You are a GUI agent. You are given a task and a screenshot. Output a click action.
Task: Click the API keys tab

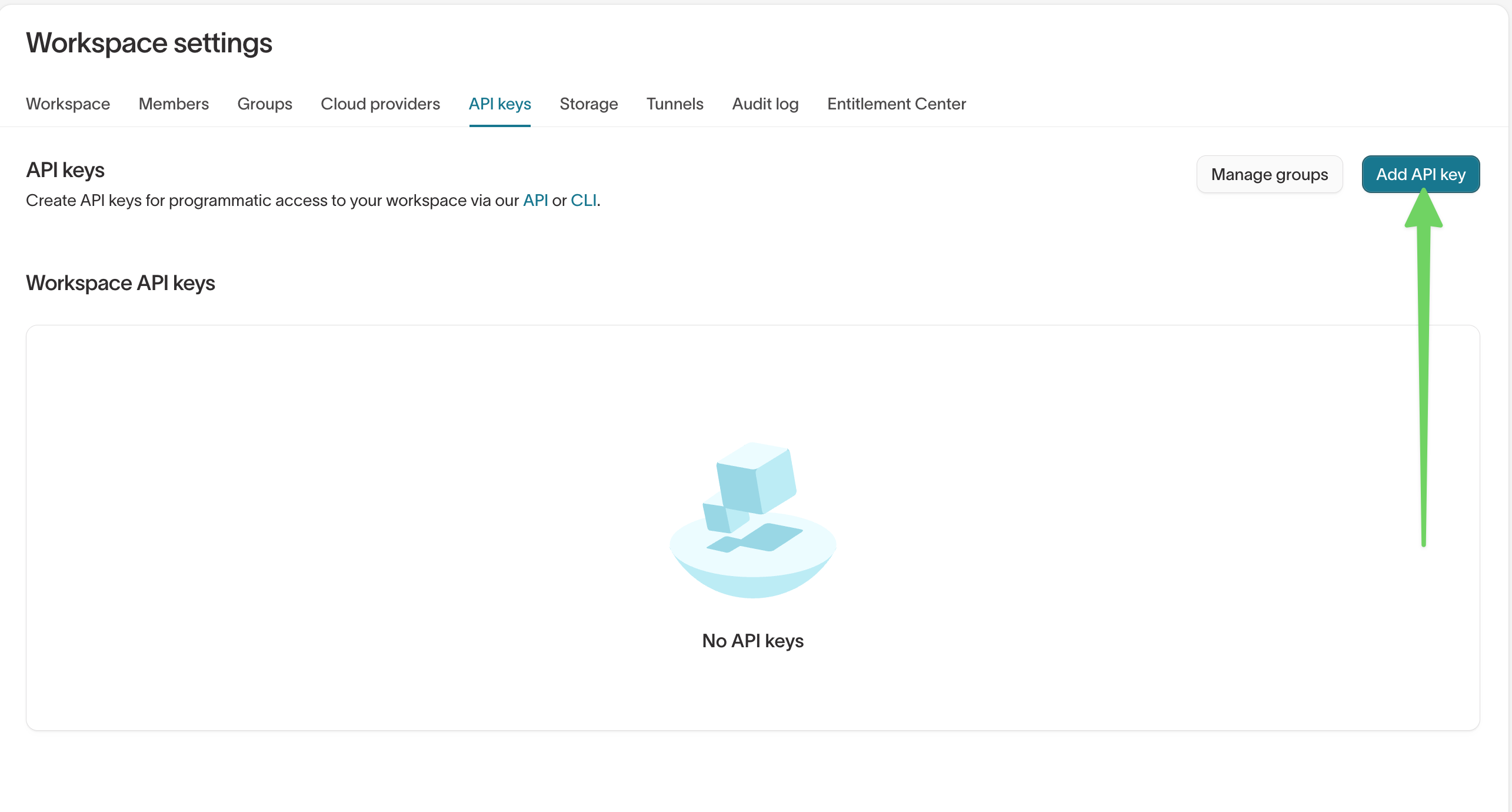[x=500, y=104]
